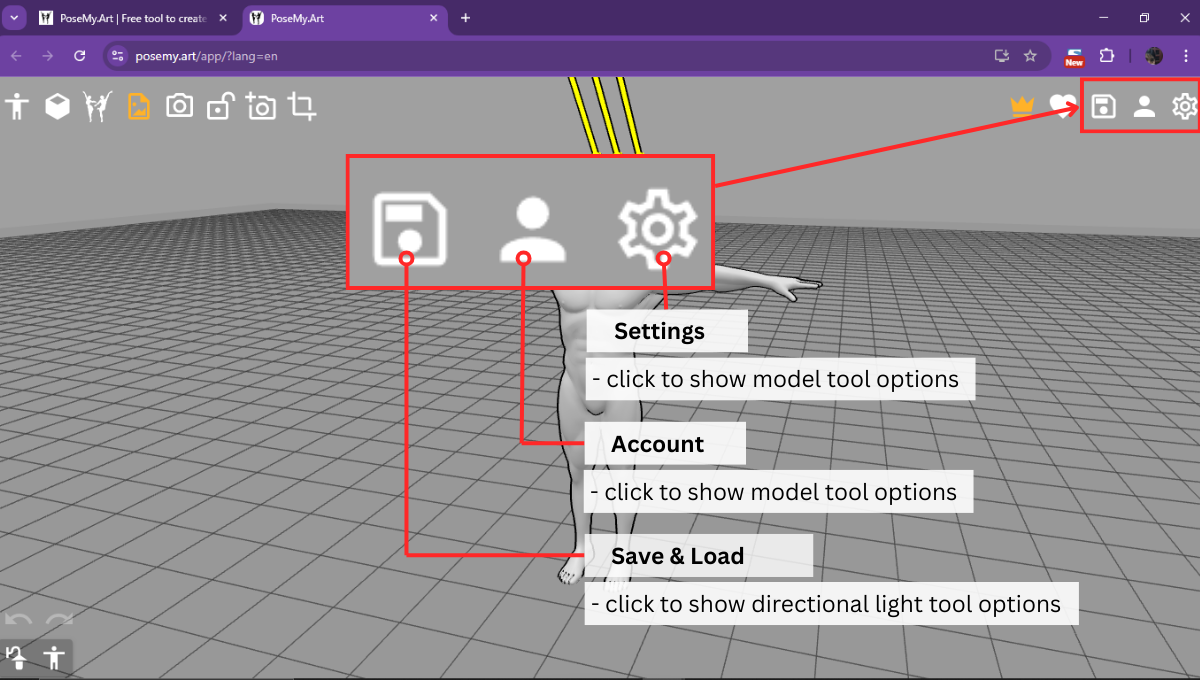Viewport: 1200px width, 680px height.
Task: Click the camera with plus sign icon
Action: [261, 106]
